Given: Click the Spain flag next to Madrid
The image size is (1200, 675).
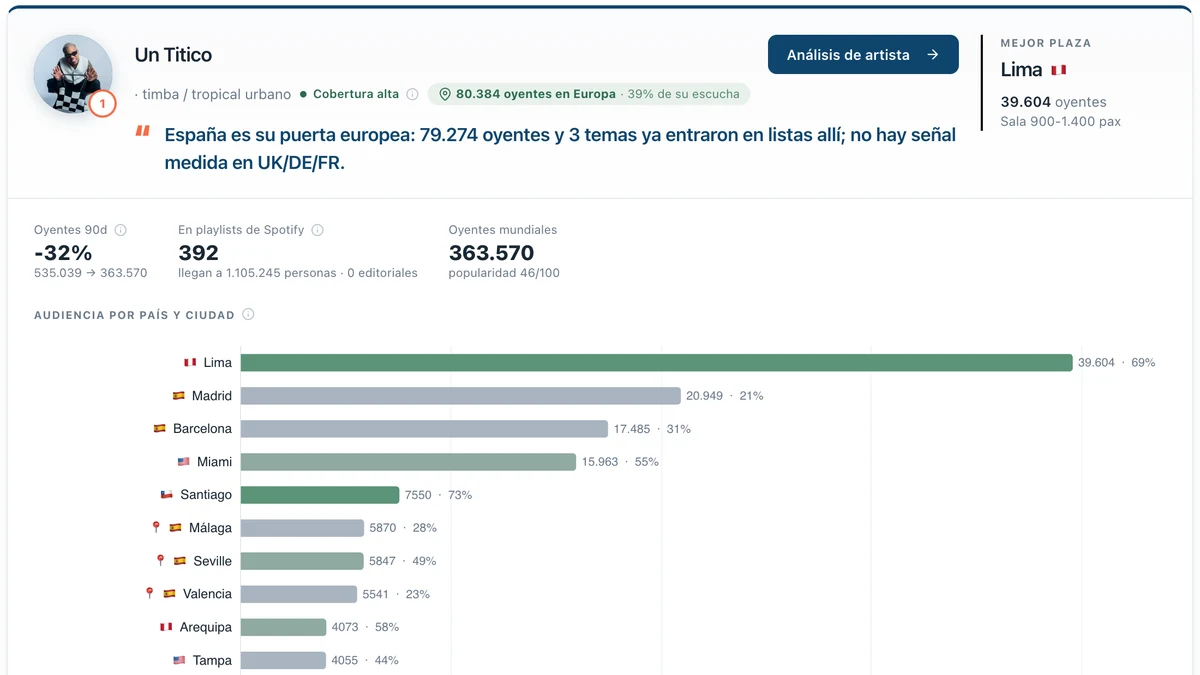Looking at the screenshot, I should [179, 396].
